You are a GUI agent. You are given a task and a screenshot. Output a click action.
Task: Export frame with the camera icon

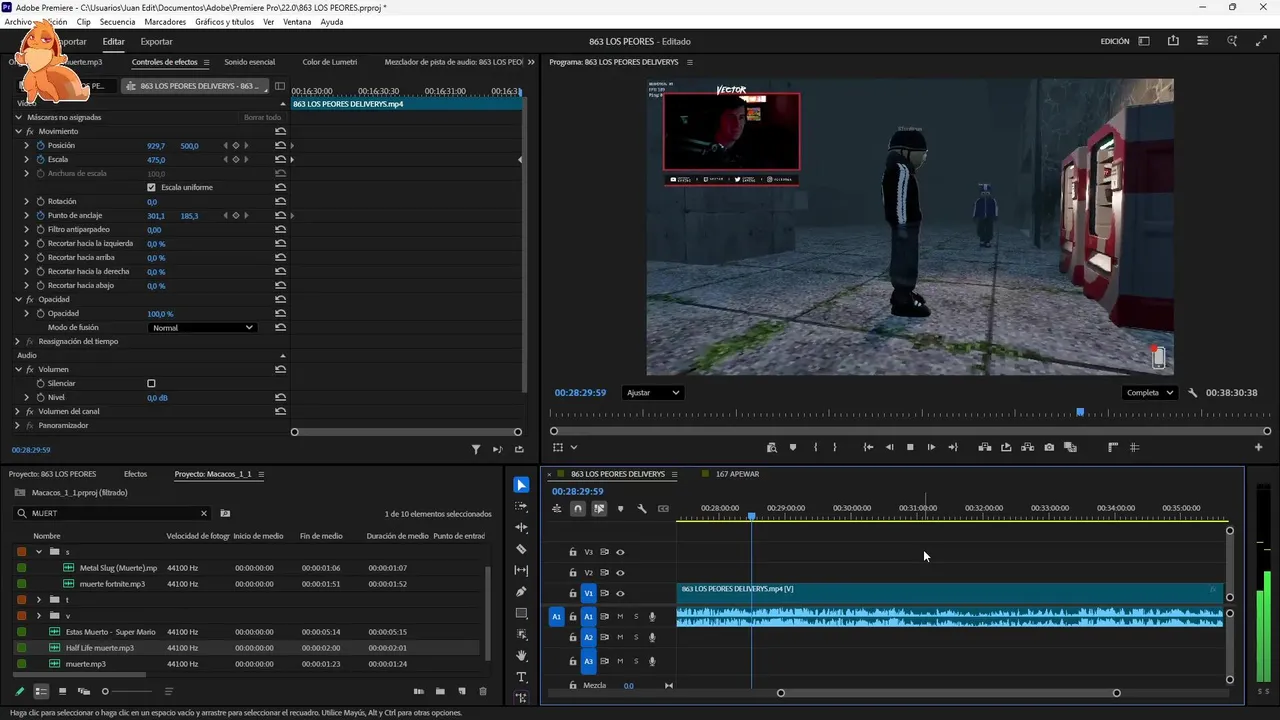[x=1049, y=447]
